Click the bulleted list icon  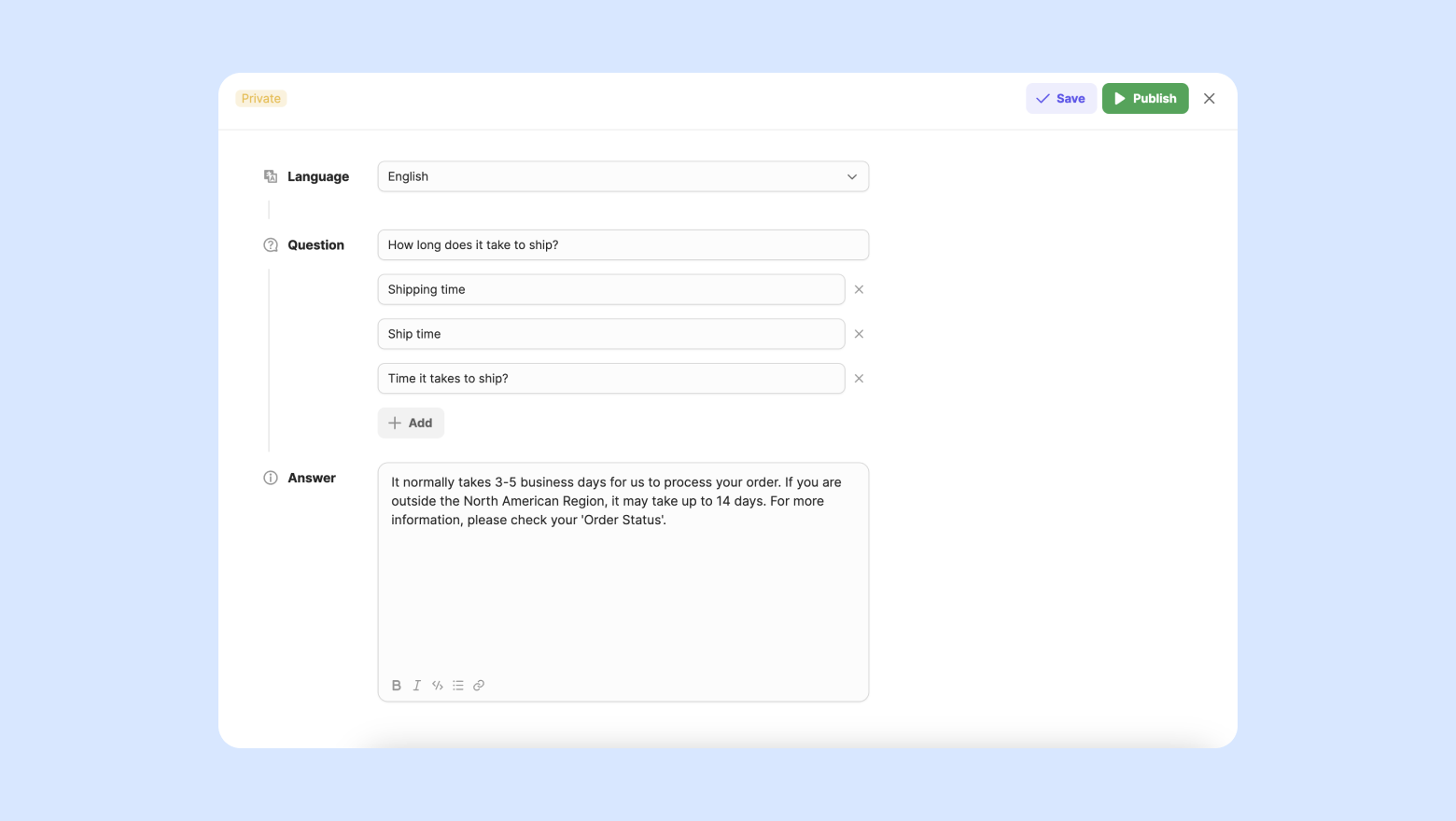tap(458, 685)
